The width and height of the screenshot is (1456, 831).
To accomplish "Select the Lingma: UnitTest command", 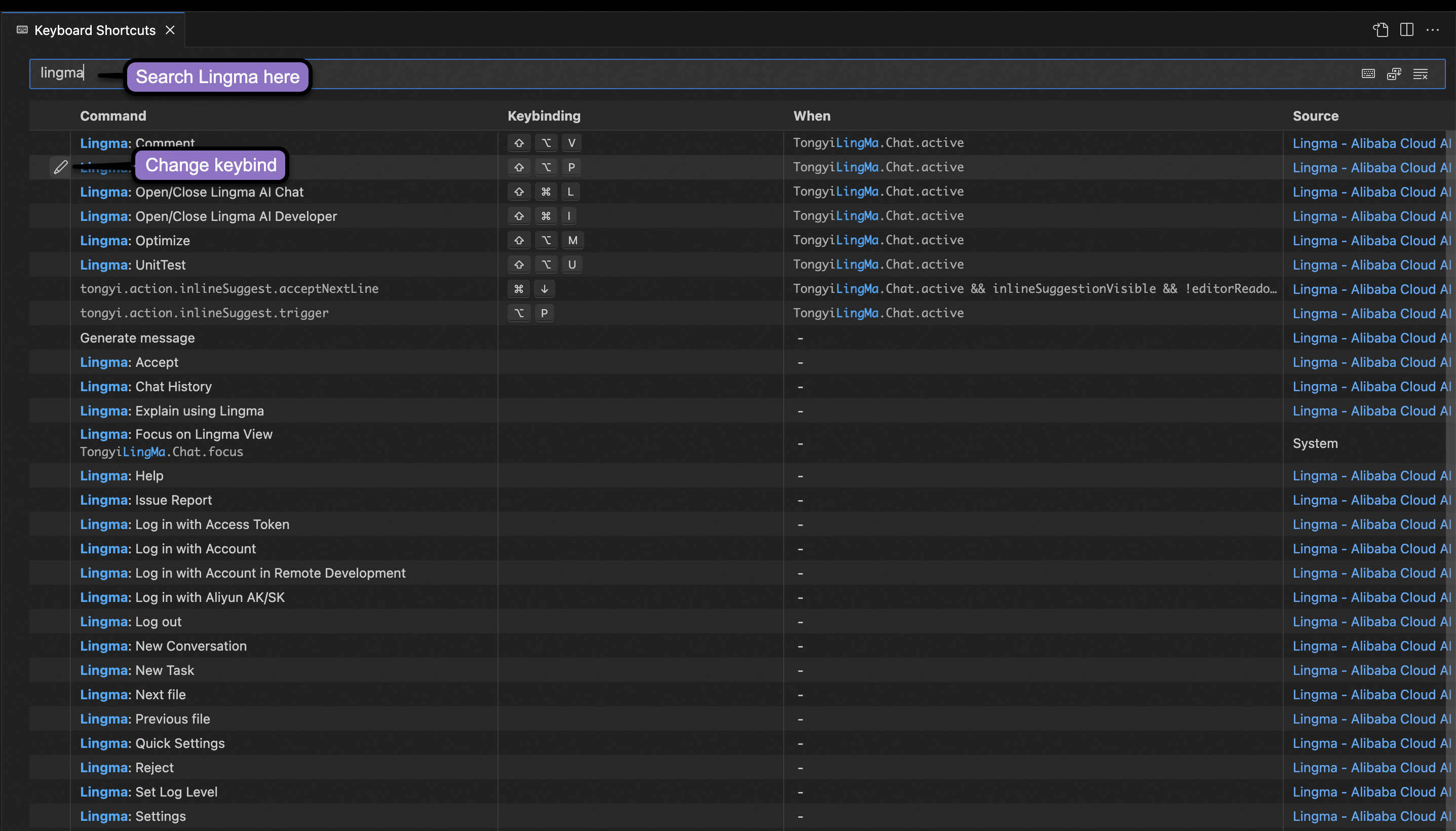I will pos(737,265).
